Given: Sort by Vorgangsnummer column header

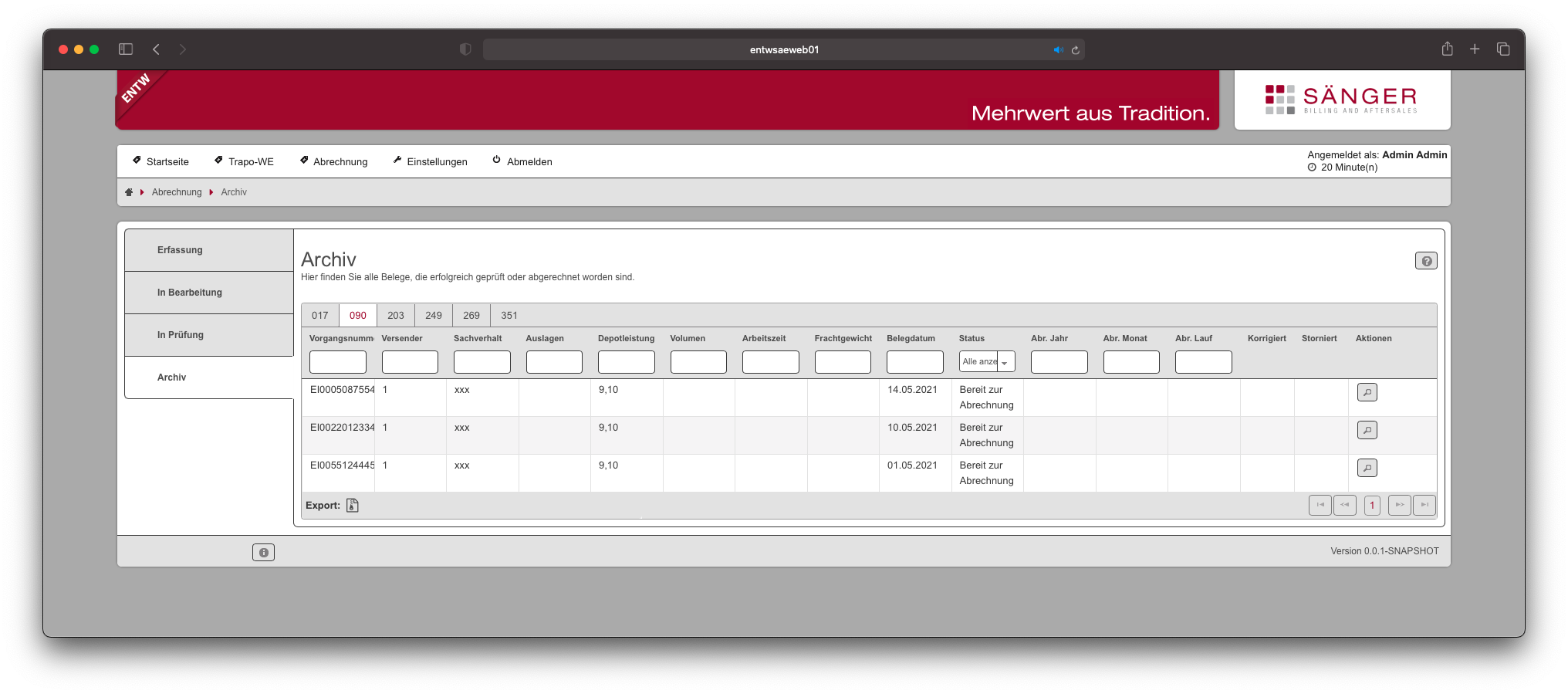Looking at the screenshot, I should coord(341,338).
